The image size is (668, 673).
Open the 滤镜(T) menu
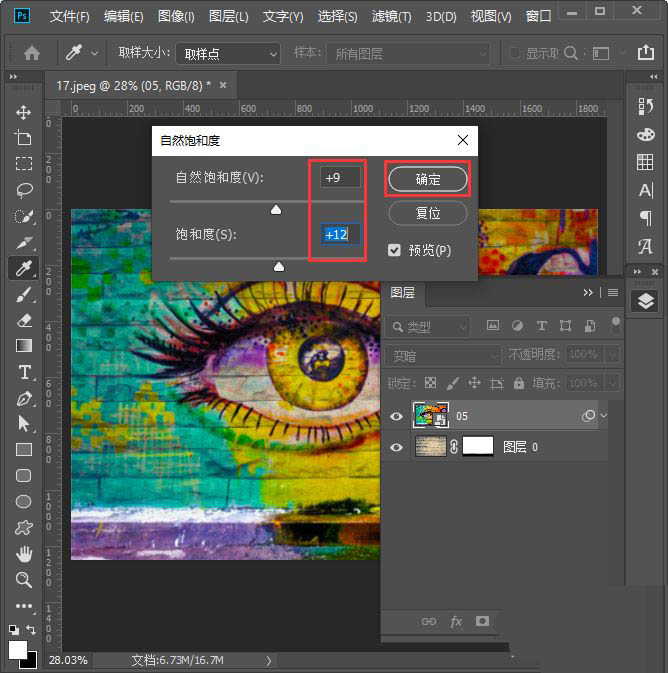click(x=391, y=16)
